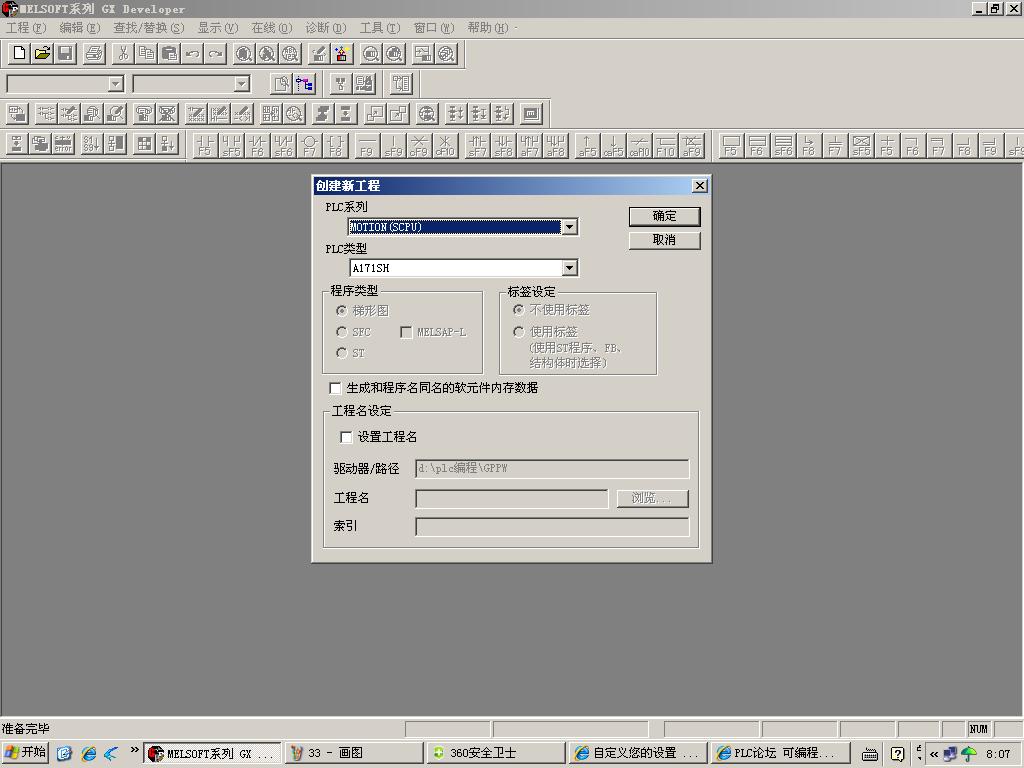This screenshot has height=768, width=1024.
Task: Close the 创建新工程 dialog
Action: point(699,185)
